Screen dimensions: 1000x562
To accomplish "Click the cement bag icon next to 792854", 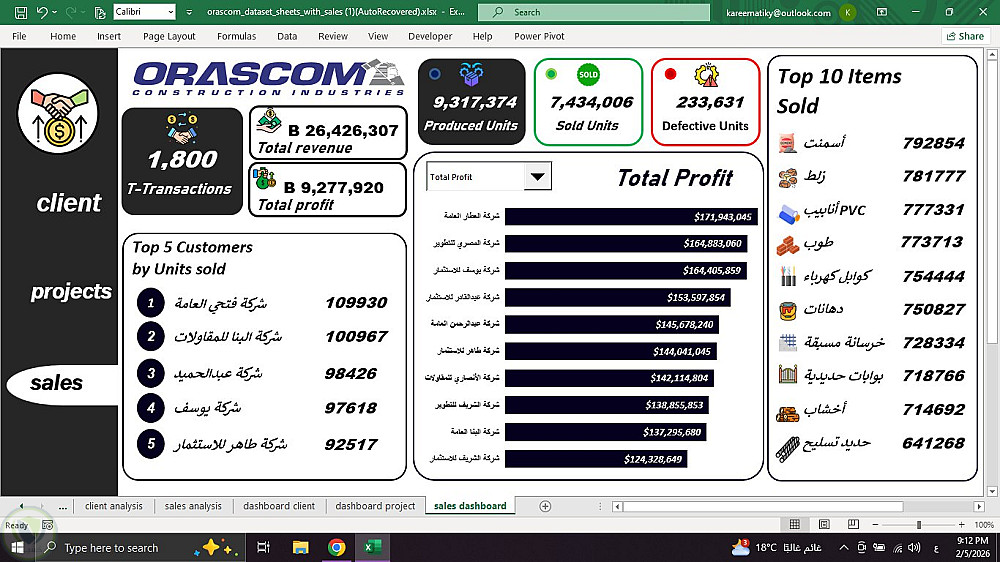I will coord(788,144).
